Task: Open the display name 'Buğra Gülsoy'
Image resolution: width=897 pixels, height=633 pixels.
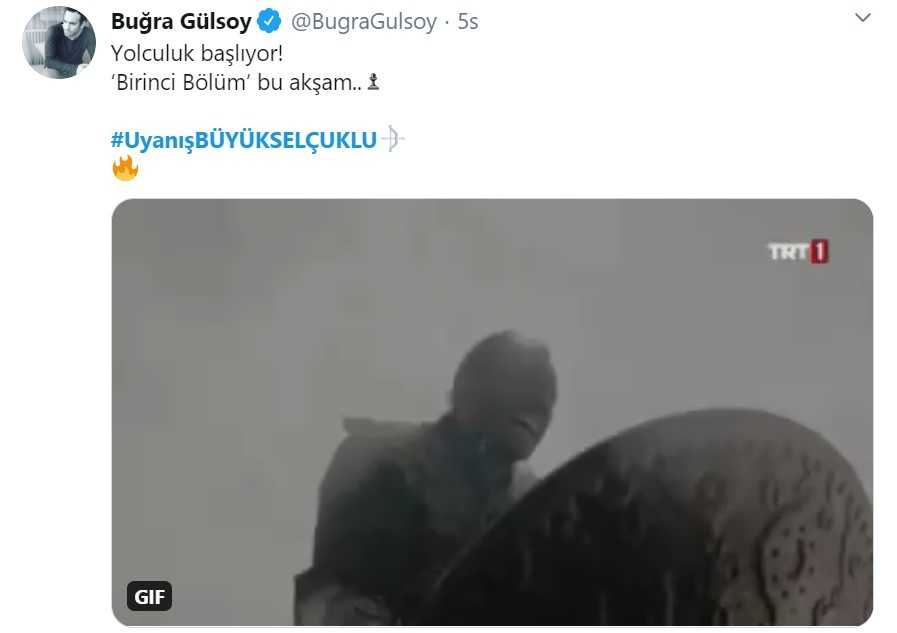Action: [x=181, y=22]
